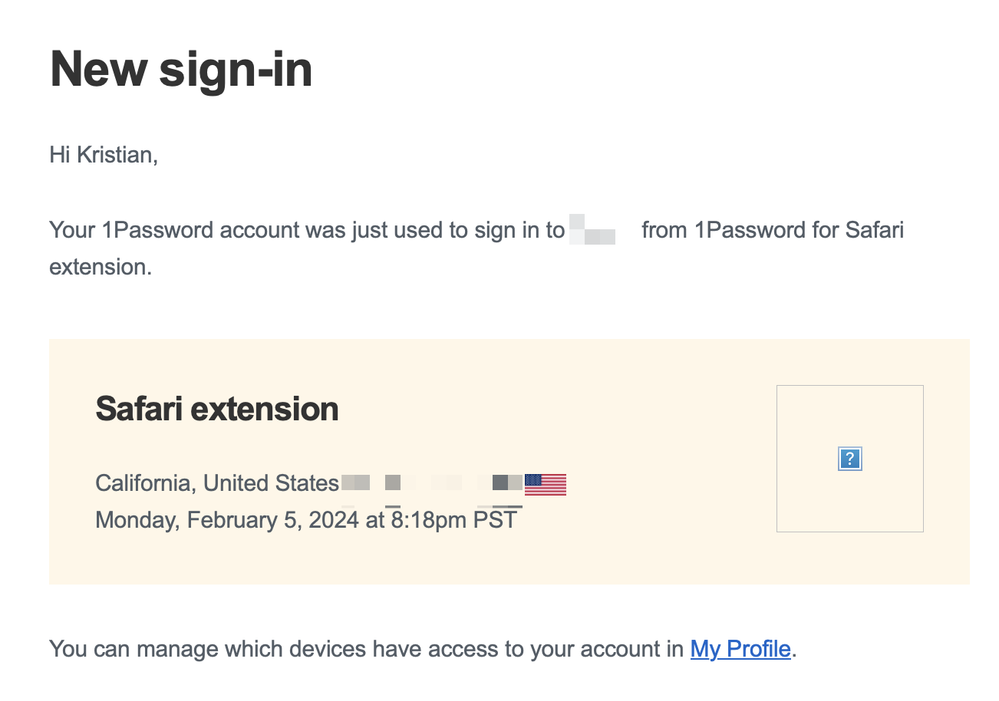Open the My Profile link

tap(740, 649)
